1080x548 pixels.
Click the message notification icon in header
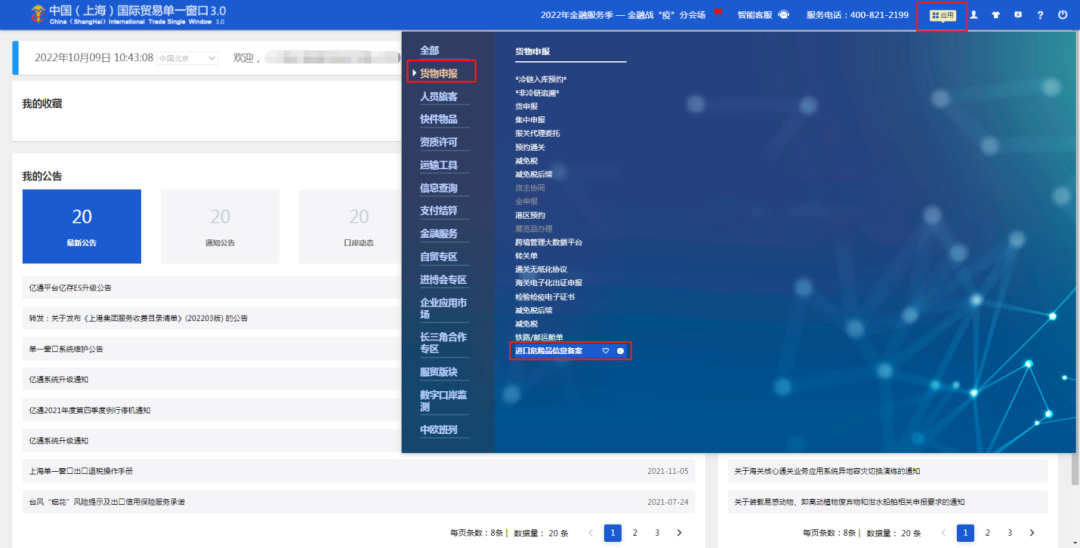tap(1018, 14)
